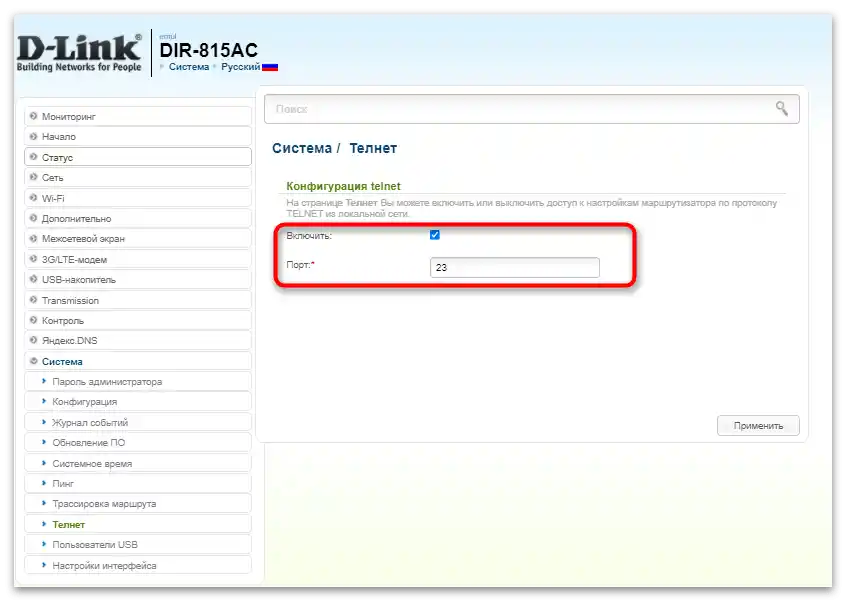The height and width of the screenshot is (601, 846).
Task: Open the Transmission menu section
Action: (x=138, y=300)
